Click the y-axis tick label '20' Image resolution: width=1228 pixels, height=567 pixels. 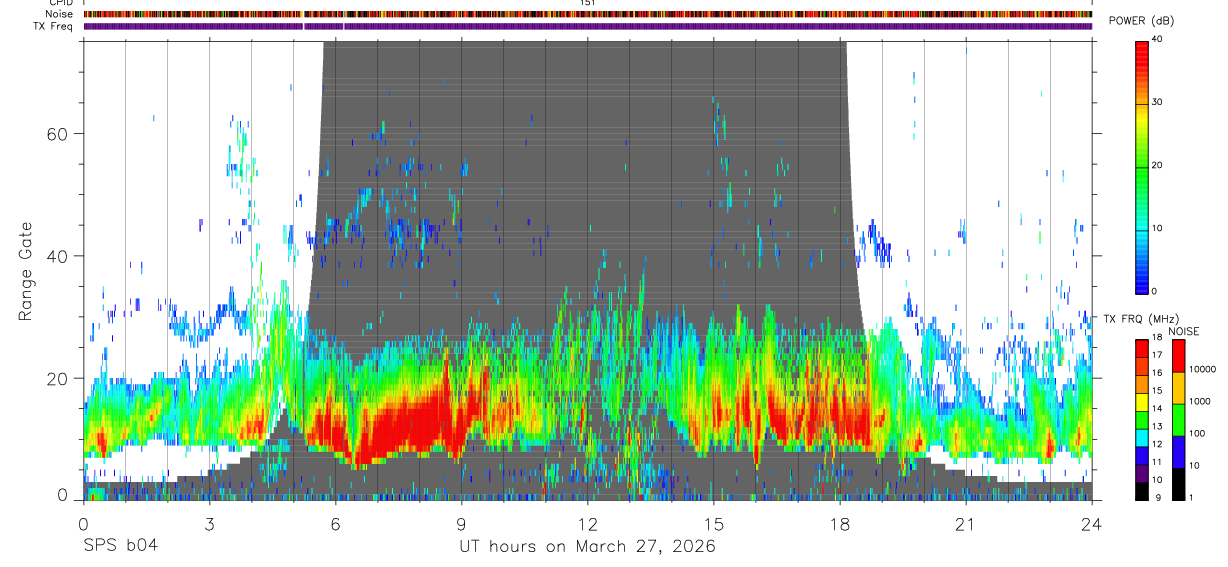click(59, 378)
